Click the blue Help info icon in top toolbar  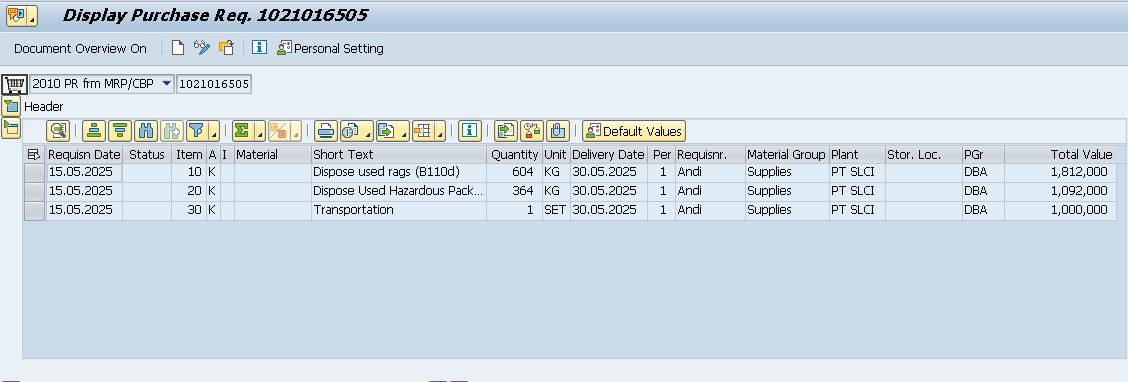point(260,48)
